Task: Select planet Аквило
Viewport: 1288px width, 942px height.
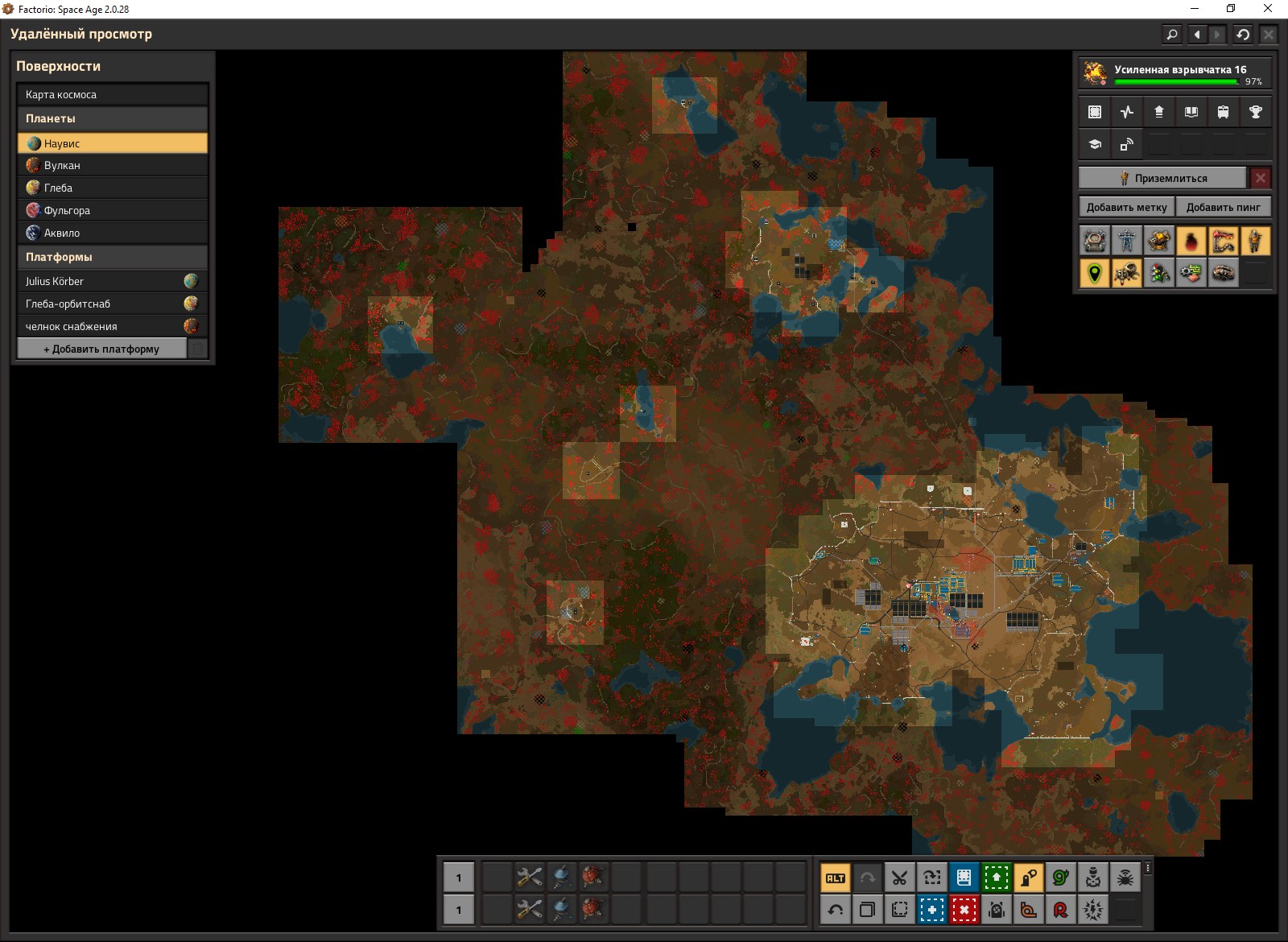Action: 113,233
